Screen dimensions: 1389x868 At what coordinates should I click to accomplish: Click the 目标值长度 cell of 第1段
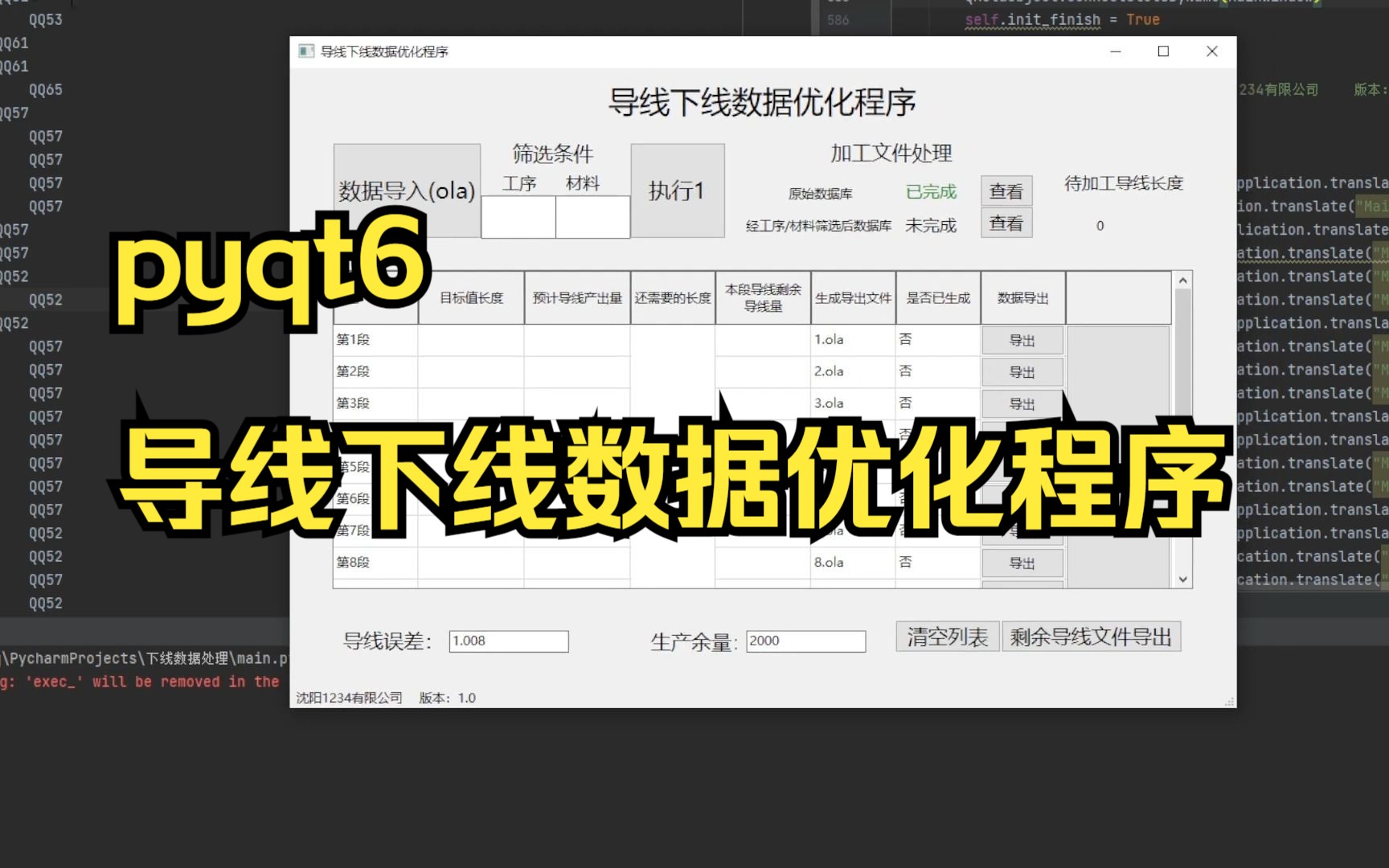pos(471,340)
